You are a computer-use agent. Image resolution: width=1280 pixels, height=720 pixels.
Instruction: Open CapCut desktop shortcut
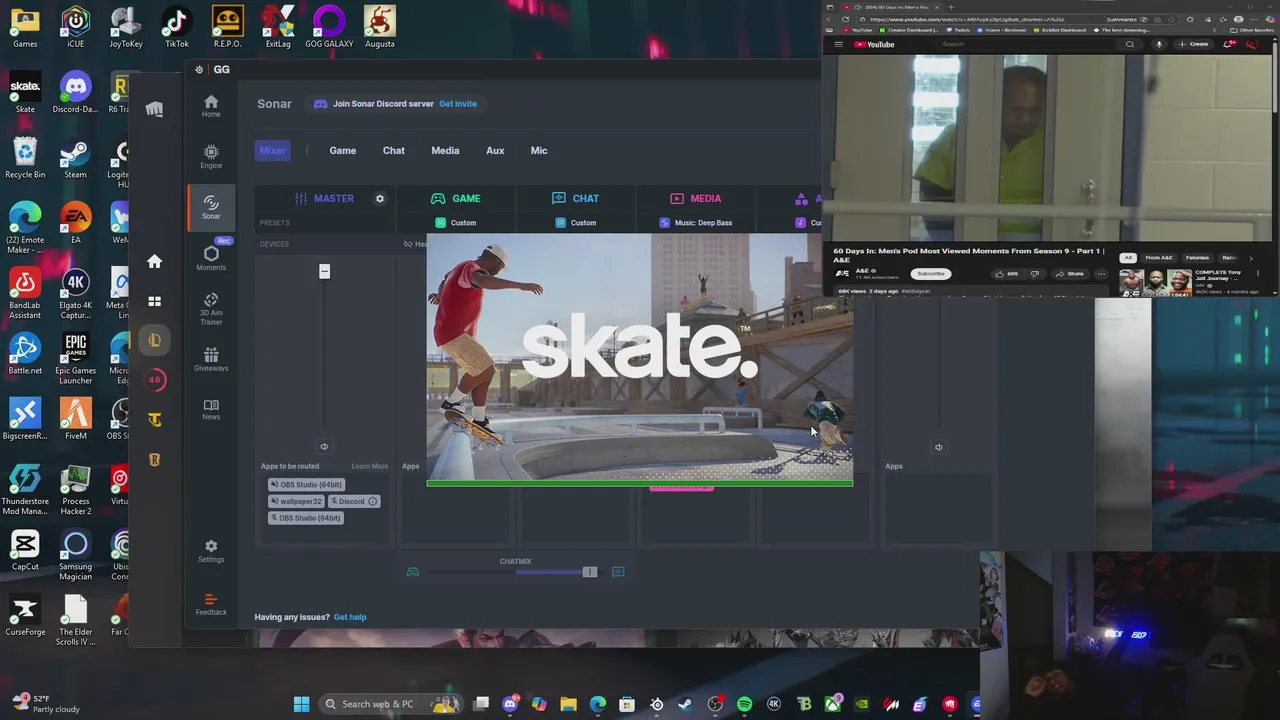pos(25,551)
